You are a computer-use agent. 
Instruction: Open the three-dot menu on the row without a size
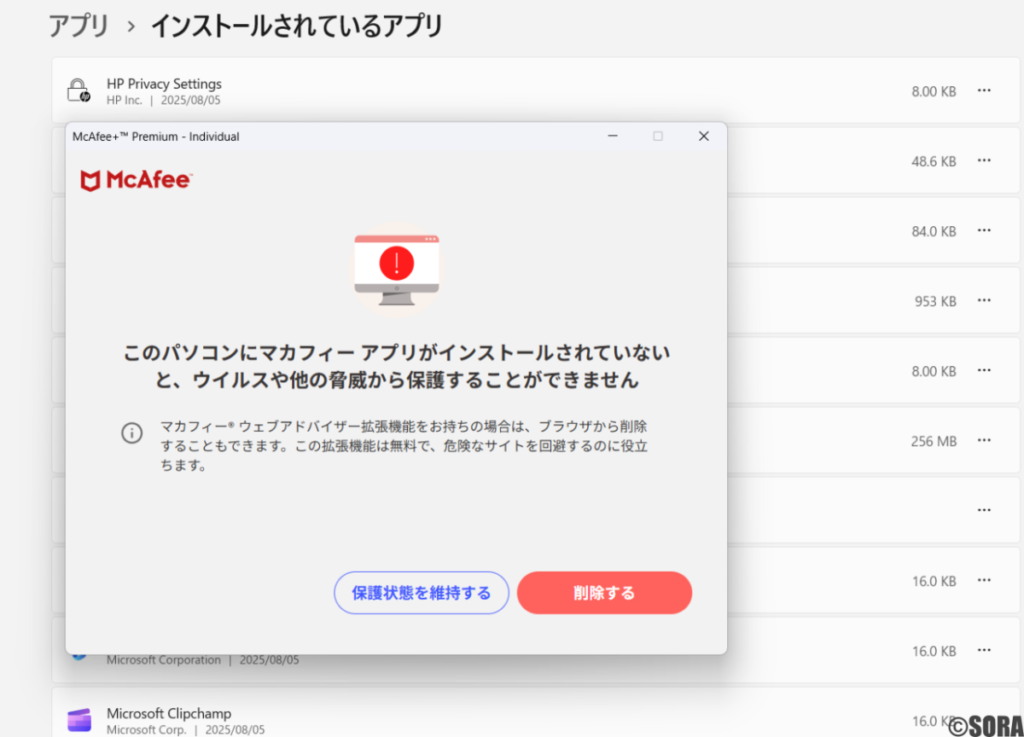pyautogui.click(x=984, y=510)
